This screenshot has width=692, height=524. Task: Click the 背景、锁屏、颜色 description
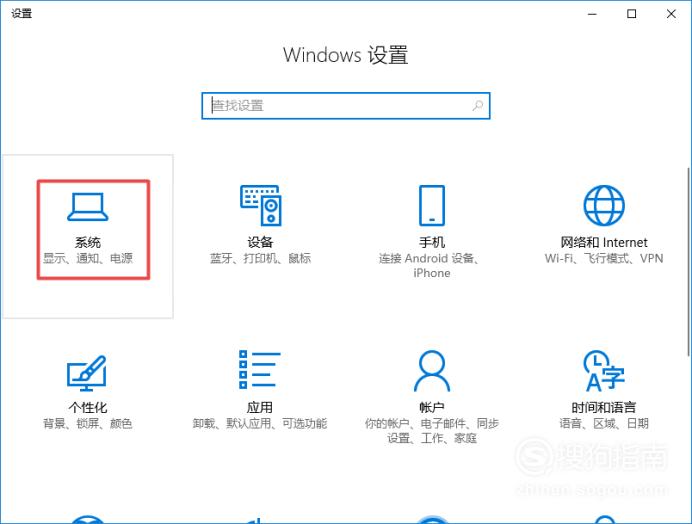tap(87, 424)
